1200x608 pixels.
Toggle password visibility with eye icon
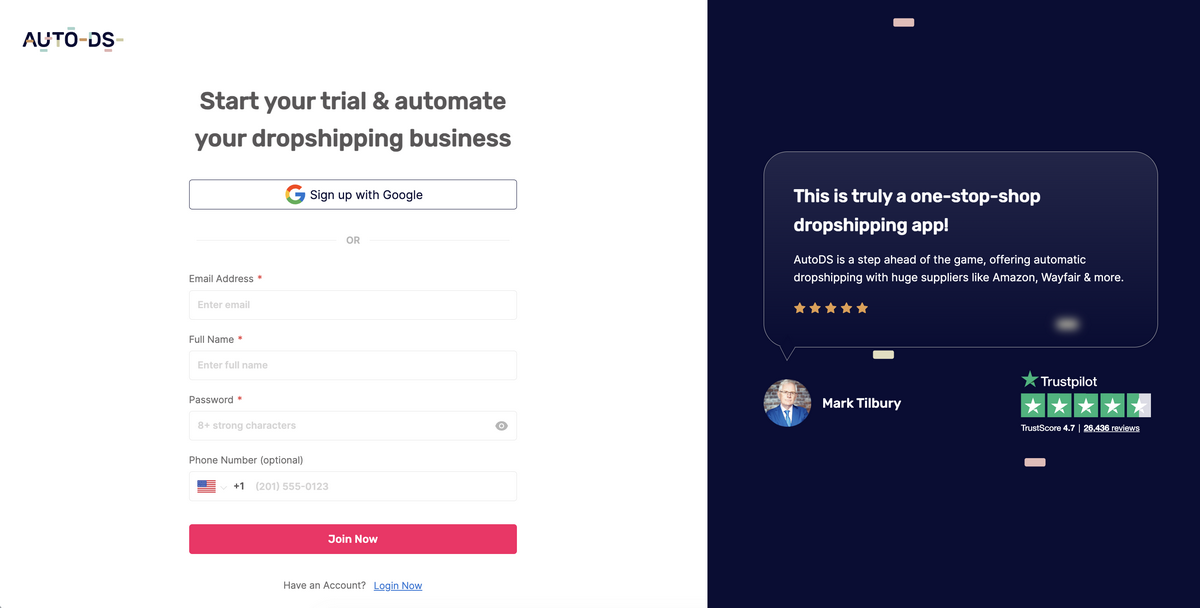coord(502,426)
